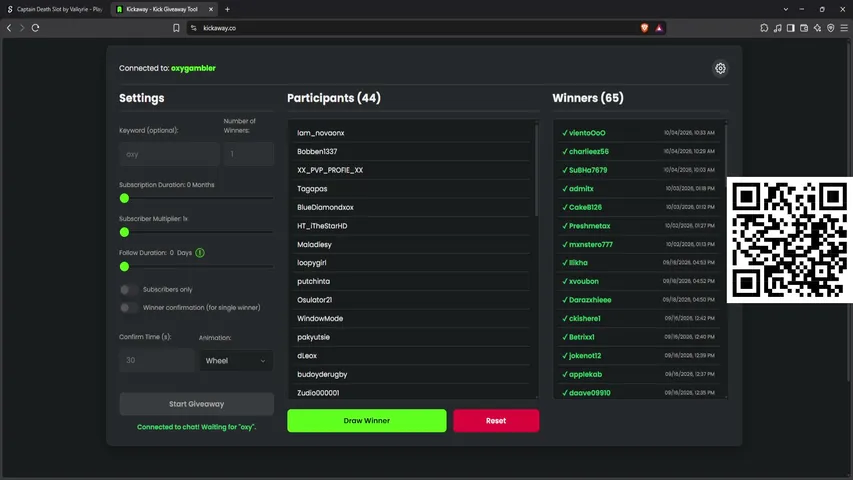Open Brave Rewards triangle icon
The image size is (853, 480).
click(659, 28)
